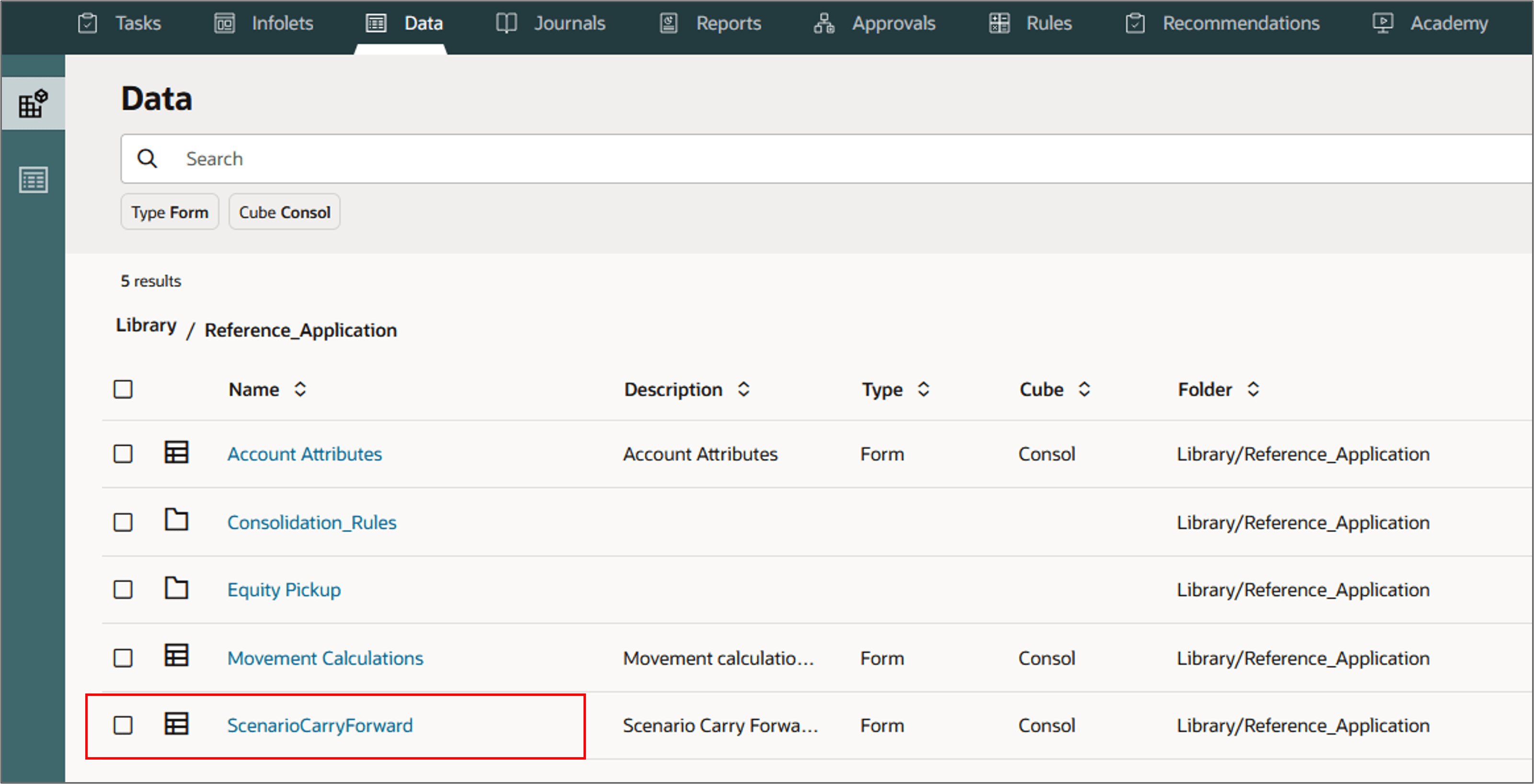The height and width of the screenshot is (784, 1534).
Task: Click the form icon beside Movement Calculations
Action: 176,656
